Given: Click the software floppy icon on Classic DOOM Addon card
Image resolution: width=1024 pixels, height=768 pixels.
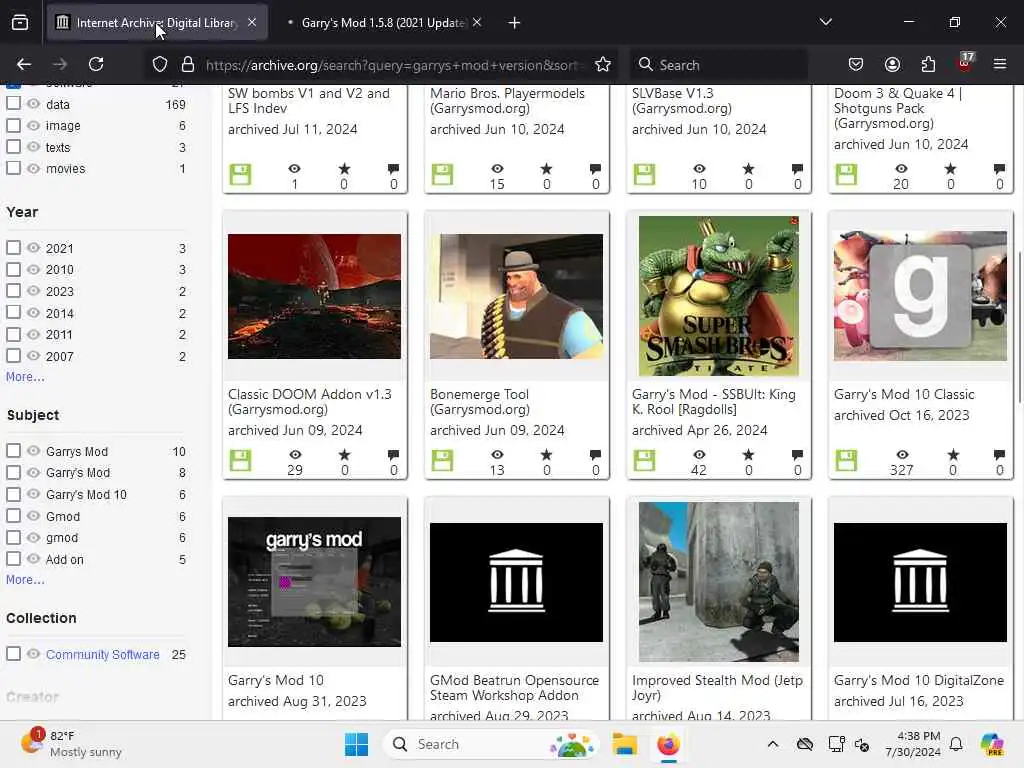Looking at the screenshot, I should [240, 460].
